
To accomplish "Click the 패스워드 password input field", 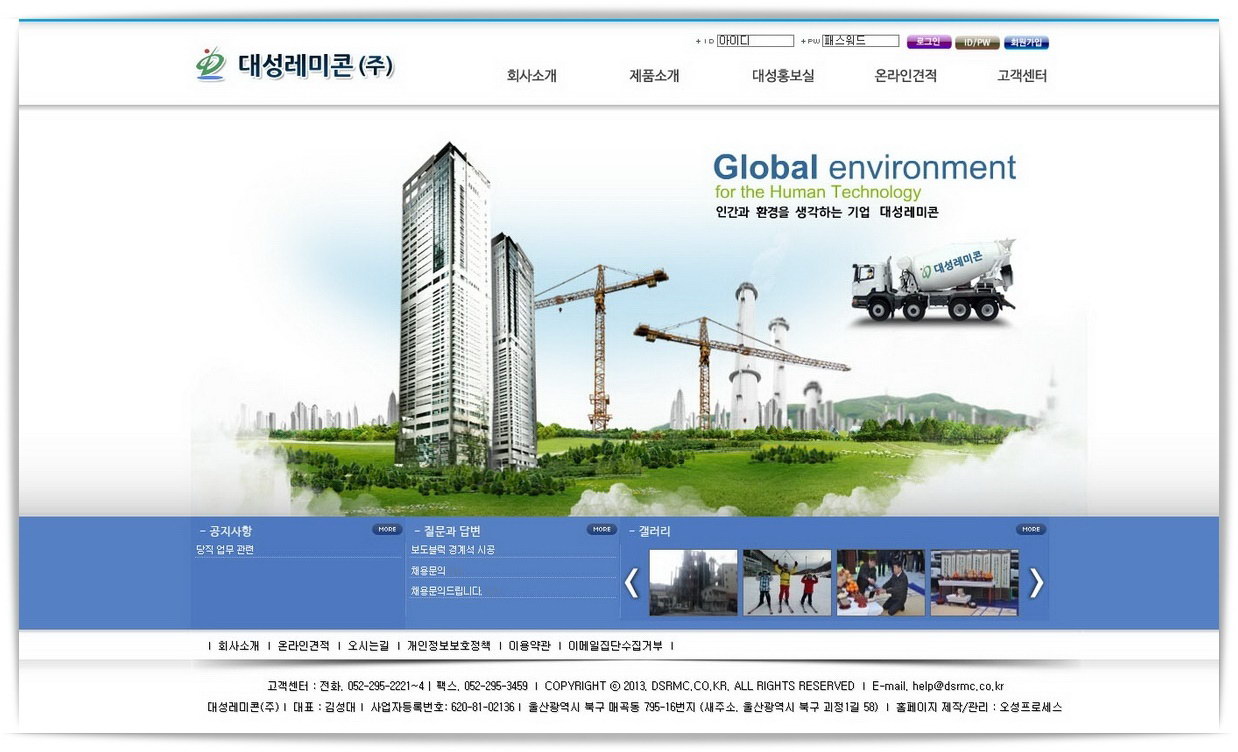I will pos(861,41).
